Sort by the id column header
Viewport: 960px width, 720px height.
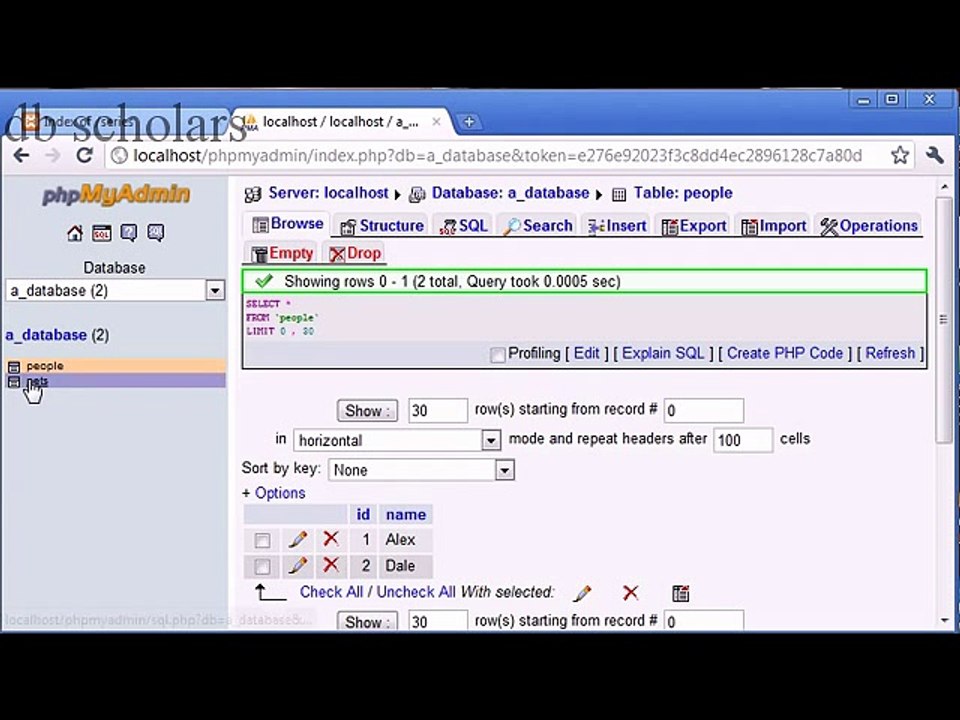363,514
